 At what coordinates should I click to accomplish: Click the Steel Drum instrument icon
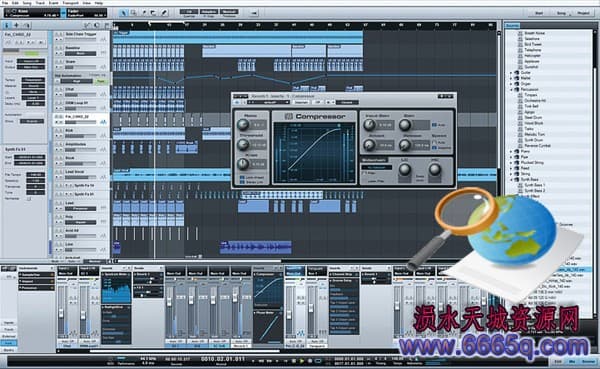pyautogui.click(x=520, y=118)
